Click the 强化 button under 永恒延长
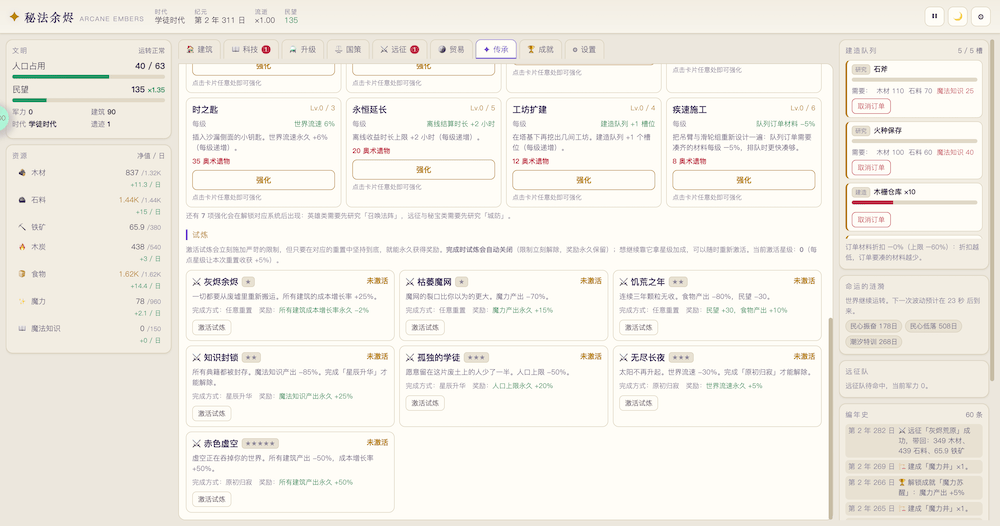Screen dimensions: 1000x526 (x=423, y=170)
